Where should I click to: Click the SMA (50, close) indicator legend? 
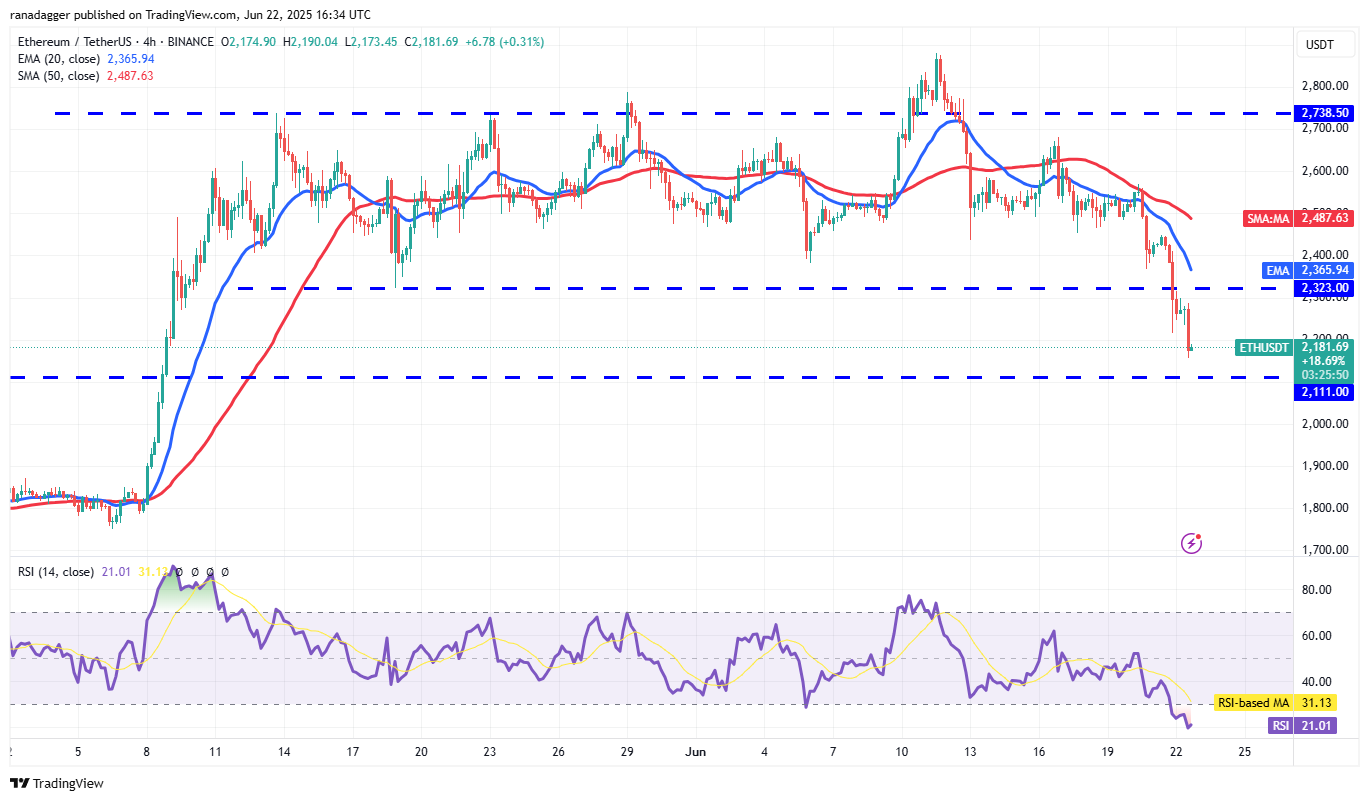coord(58,76)
